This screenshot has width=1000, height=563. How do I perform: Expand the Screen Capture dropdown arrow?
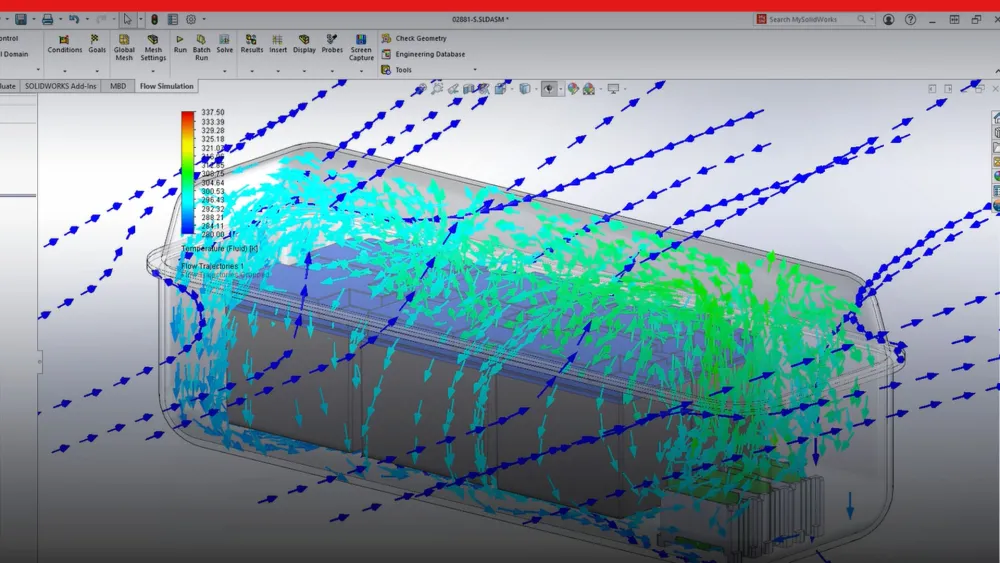pos(361,71)
